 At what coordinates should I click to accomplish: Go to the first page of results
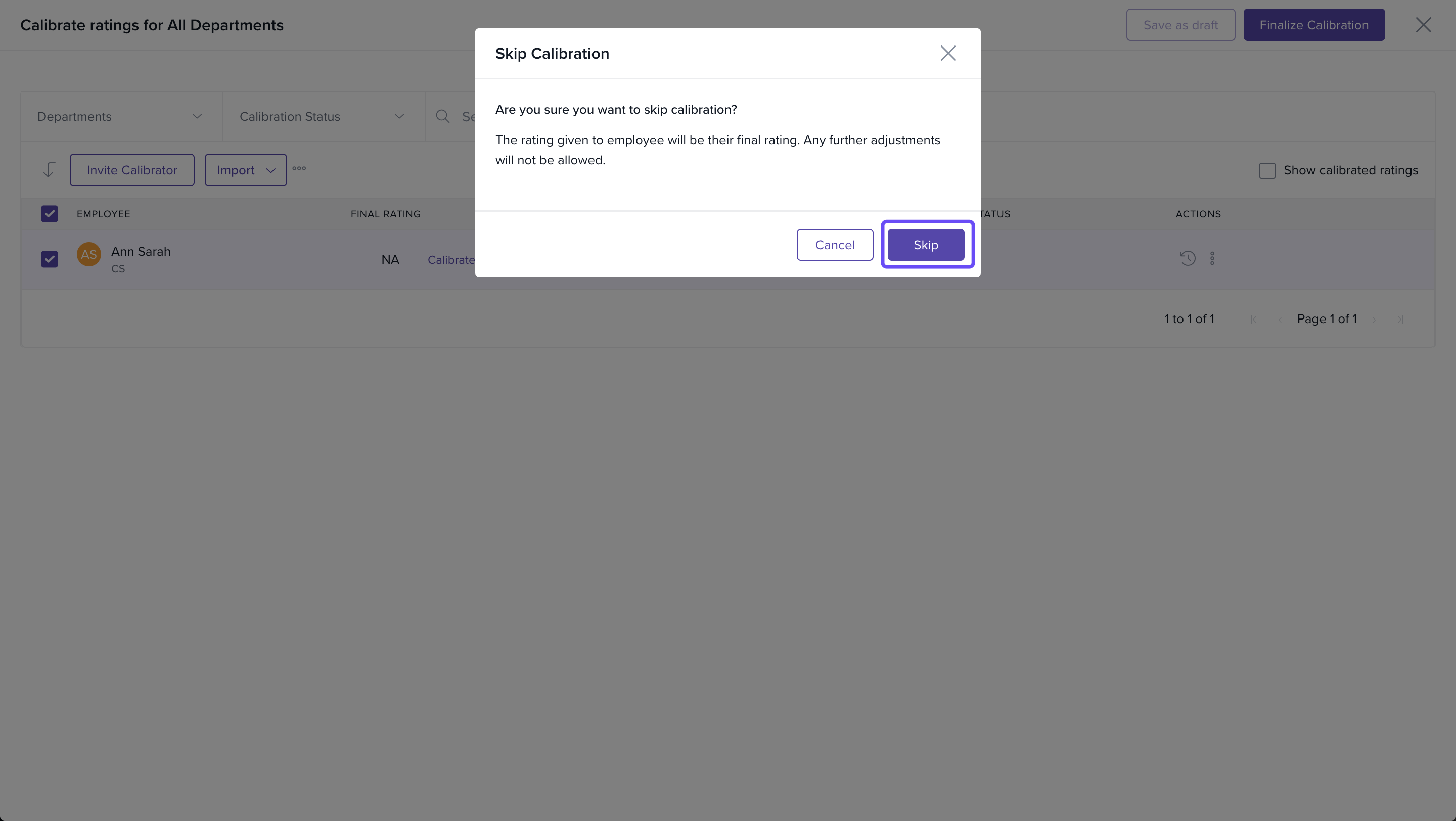pos(1254,319)
